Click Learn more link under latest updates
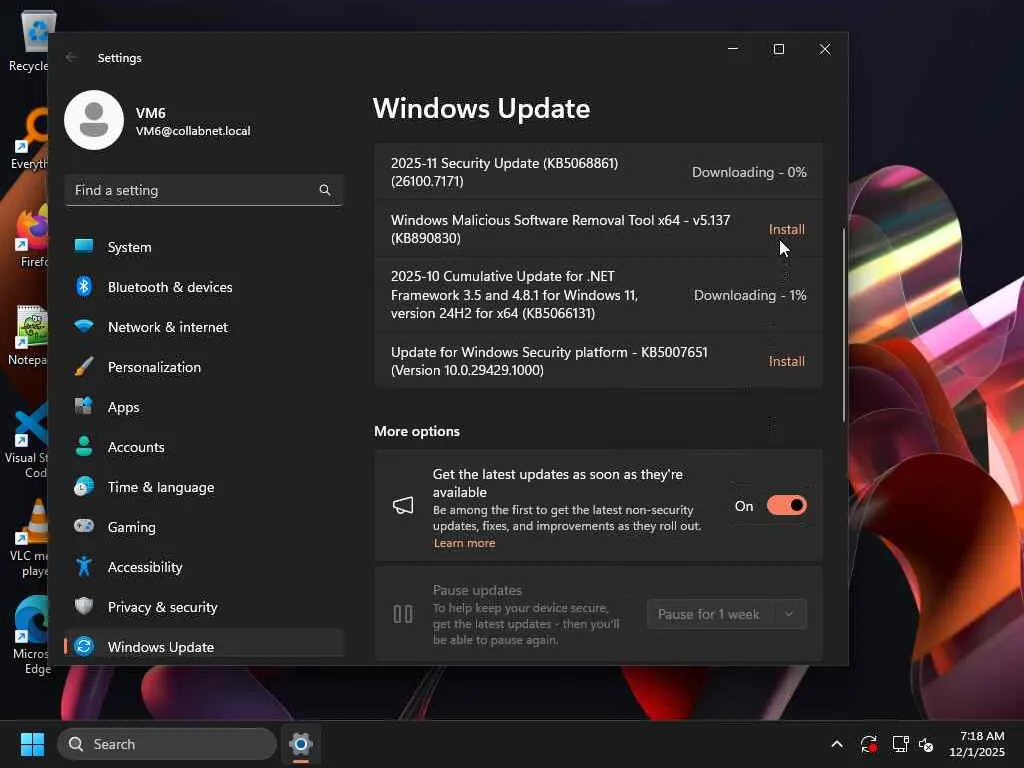This screenshot has height=768, width=1024. (x=464, y=543)
